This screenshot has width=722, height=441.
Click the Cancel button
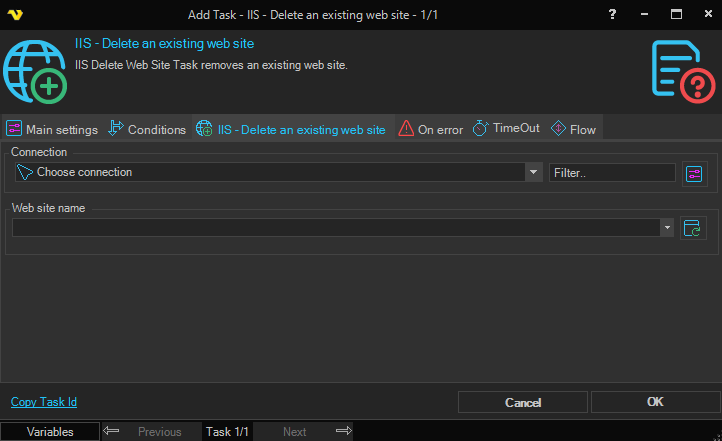click(x=523, y=402)
